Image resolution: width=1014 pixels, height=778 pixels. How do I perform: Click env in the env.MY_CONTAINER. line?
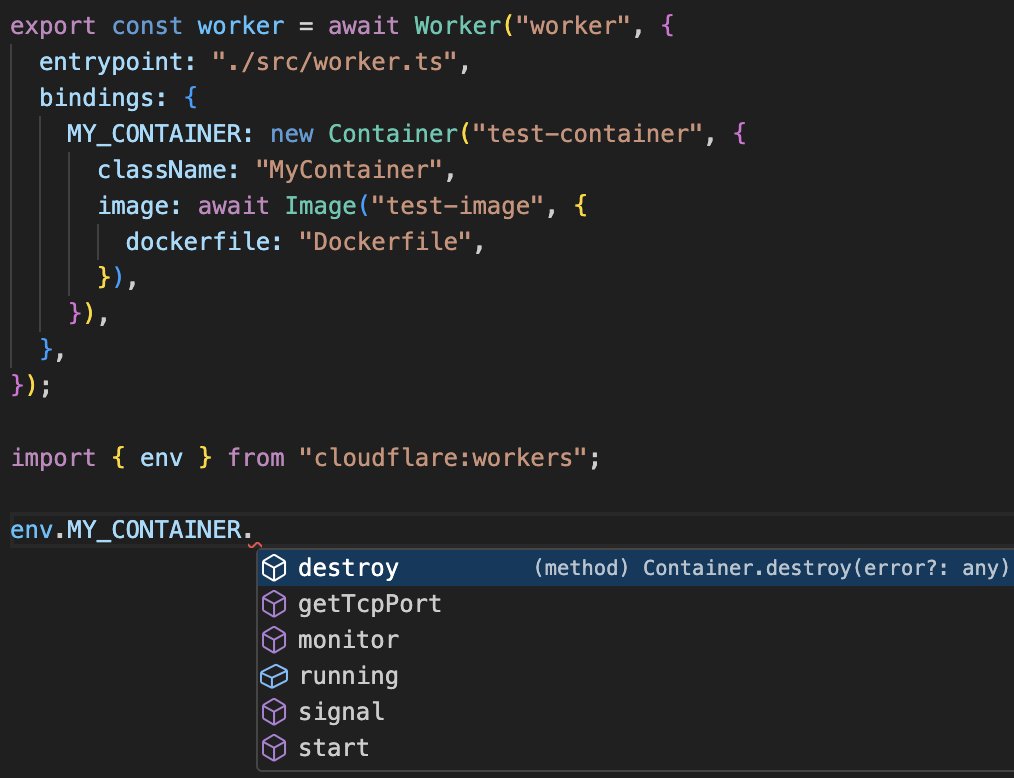pyautogui.click(x=30, y=530)
